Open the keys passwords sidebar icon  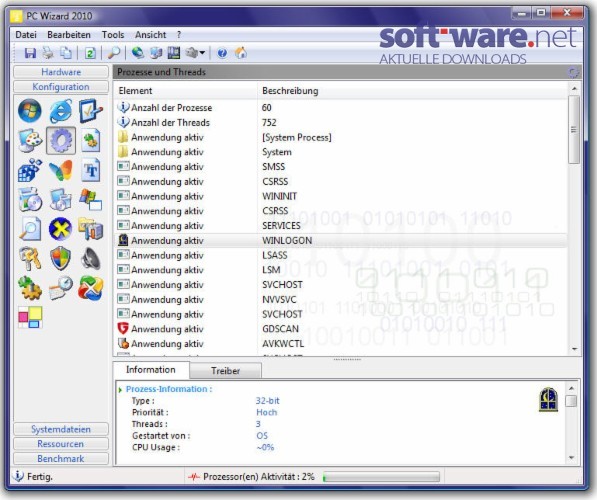pos(30,259)
